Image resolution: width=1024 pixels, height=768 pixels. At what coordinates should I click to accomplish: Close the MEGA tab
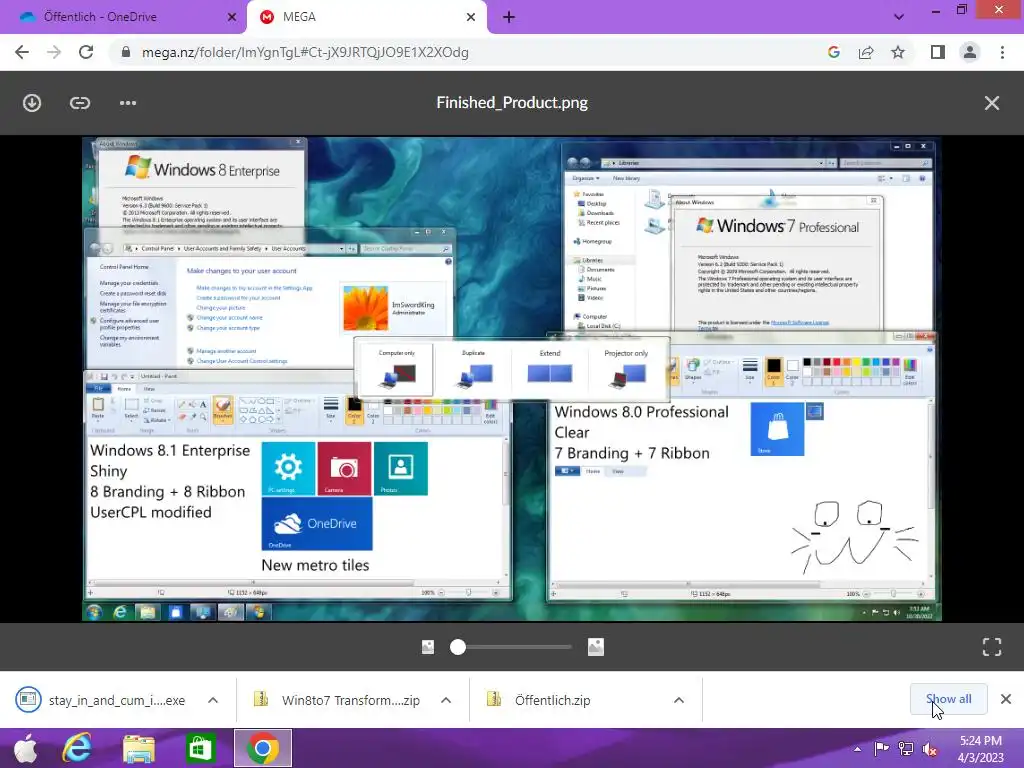pos(471,17)
